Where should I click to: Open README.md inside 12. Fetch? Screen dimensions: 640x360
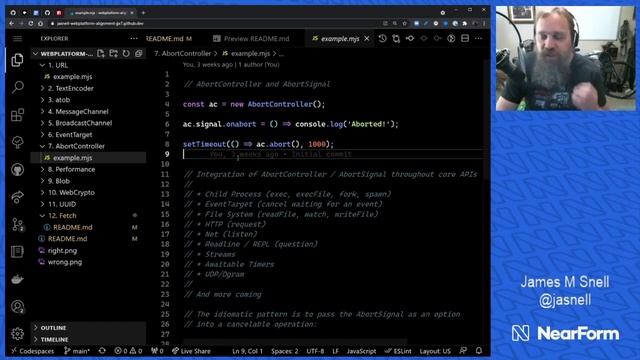tap(73, 227)
